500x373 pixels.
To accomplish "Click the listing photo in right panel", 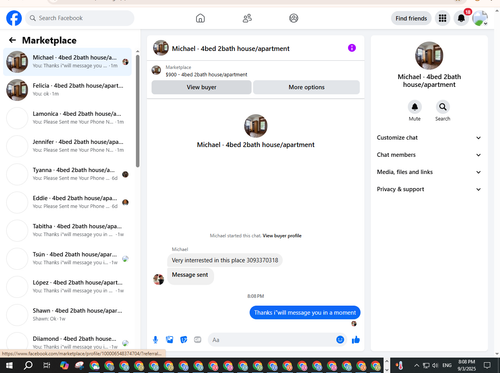I will tap(429, 55).
